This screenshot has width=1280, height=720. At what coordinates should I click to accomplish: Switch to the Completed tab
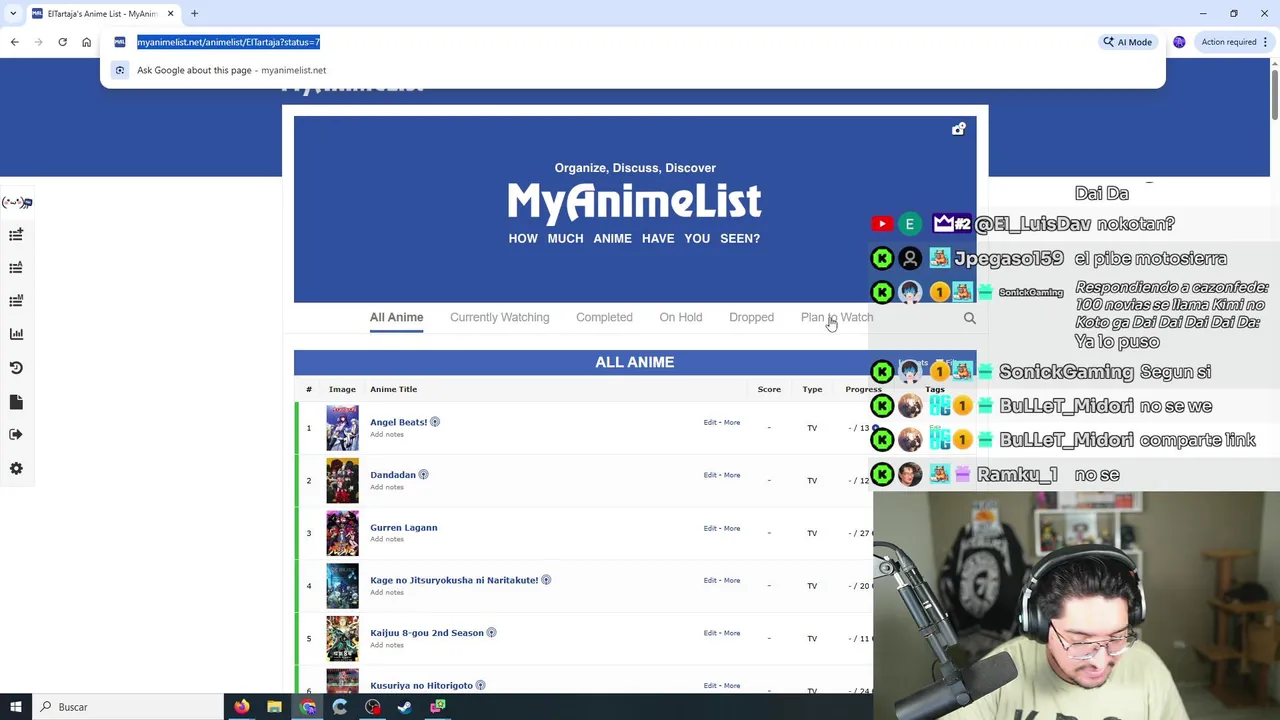(x=604, y=317)
